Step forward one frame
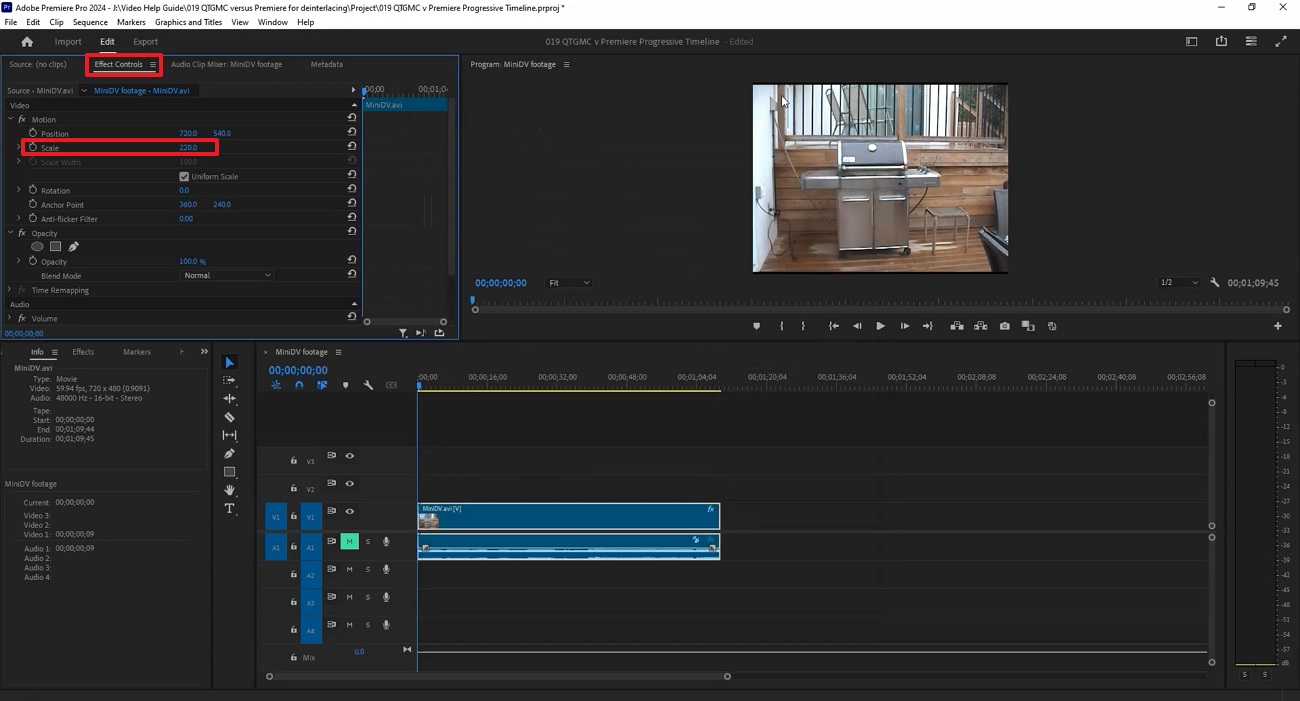 tap(904, 326)
